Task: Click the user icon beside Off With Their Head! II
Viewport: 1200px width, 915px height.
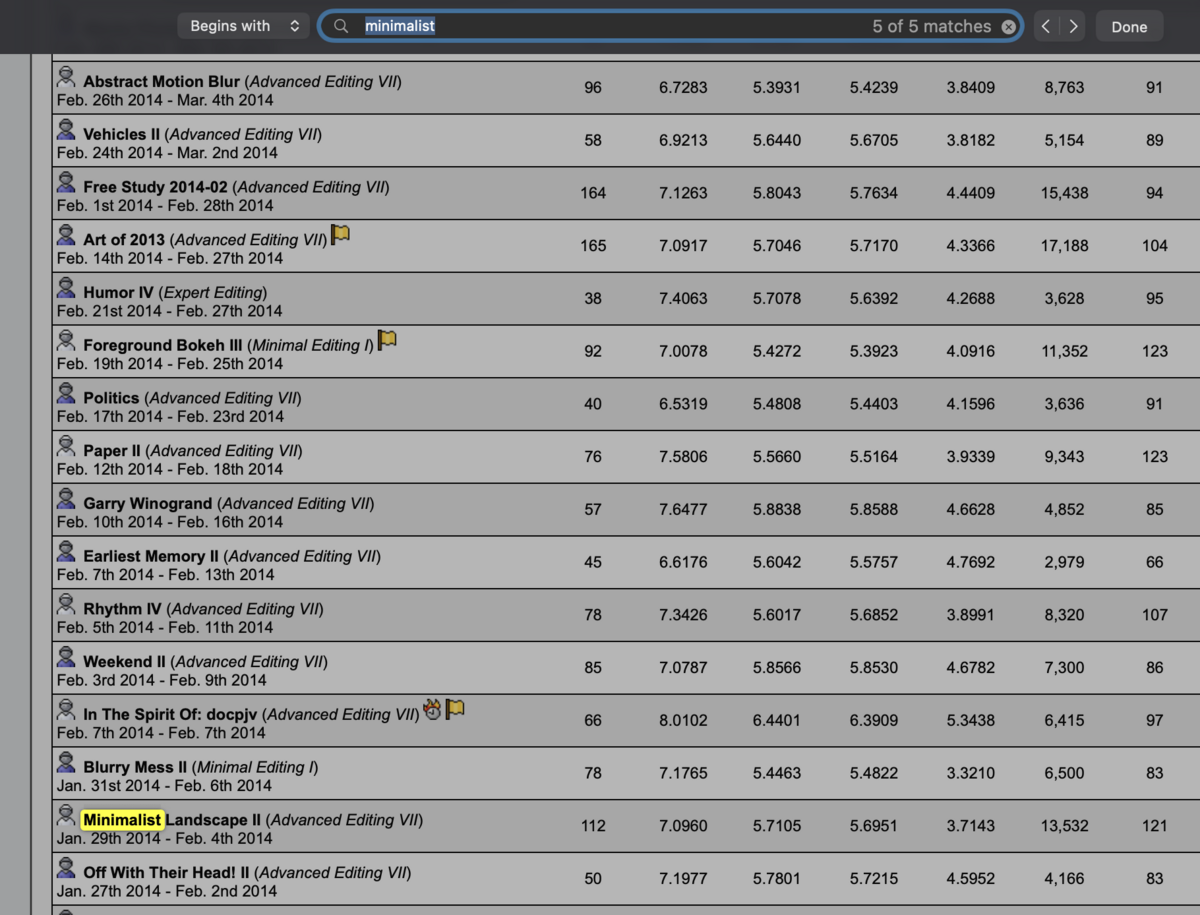Action: pos(66,869)
